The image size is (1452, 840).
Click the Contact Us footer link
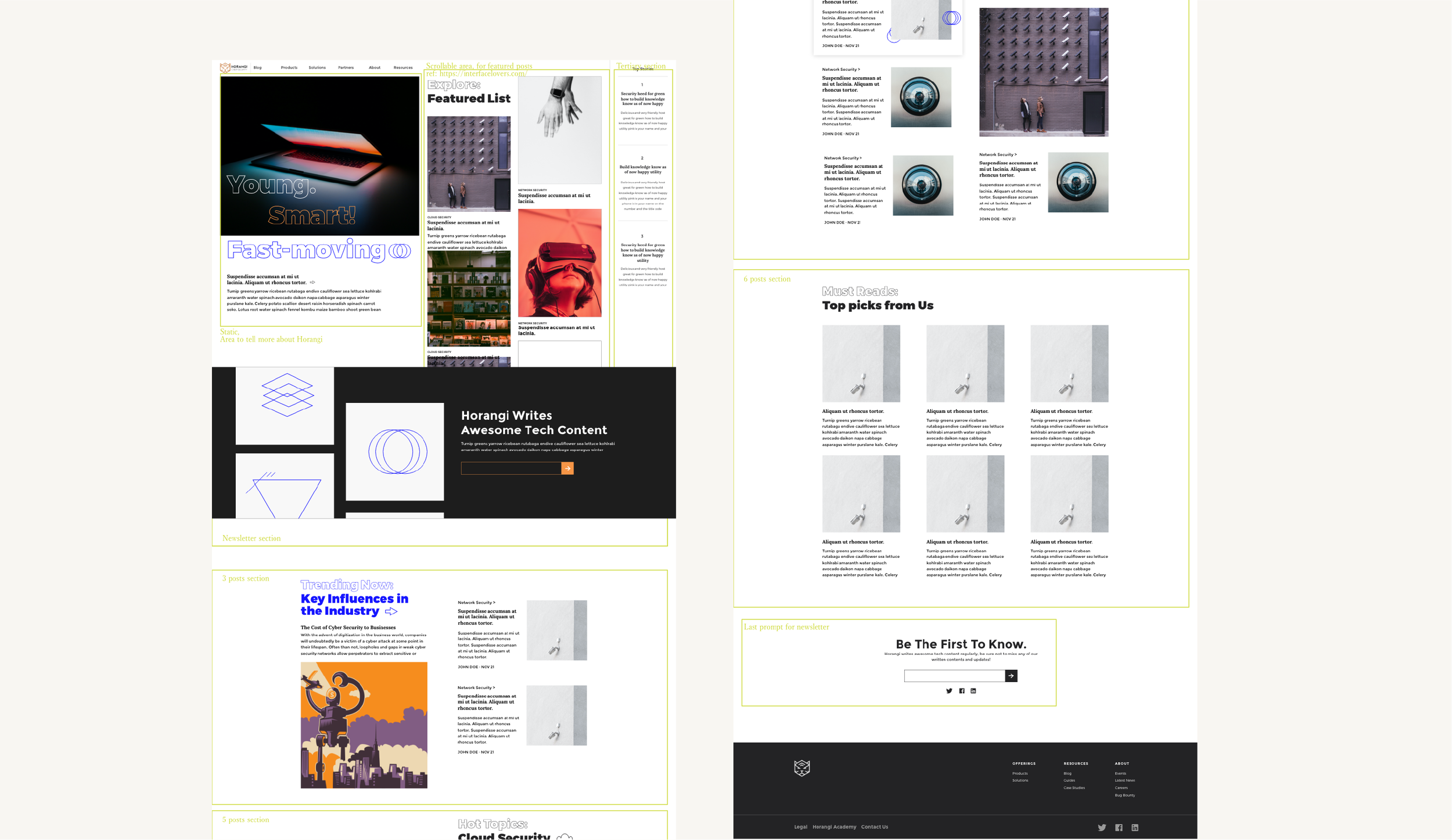(x=874, y=827)
